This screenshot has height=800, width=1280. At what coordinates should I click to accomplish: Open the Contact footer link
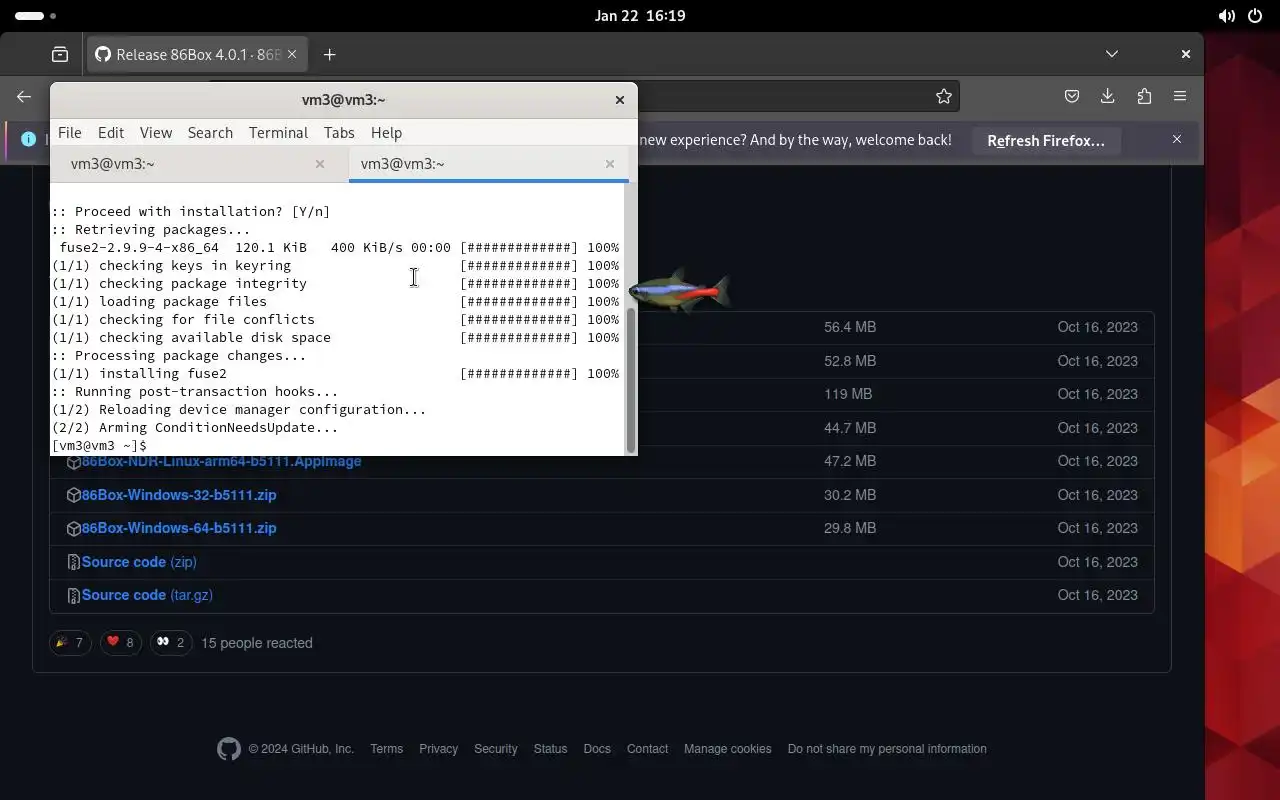tap(647, 749)
